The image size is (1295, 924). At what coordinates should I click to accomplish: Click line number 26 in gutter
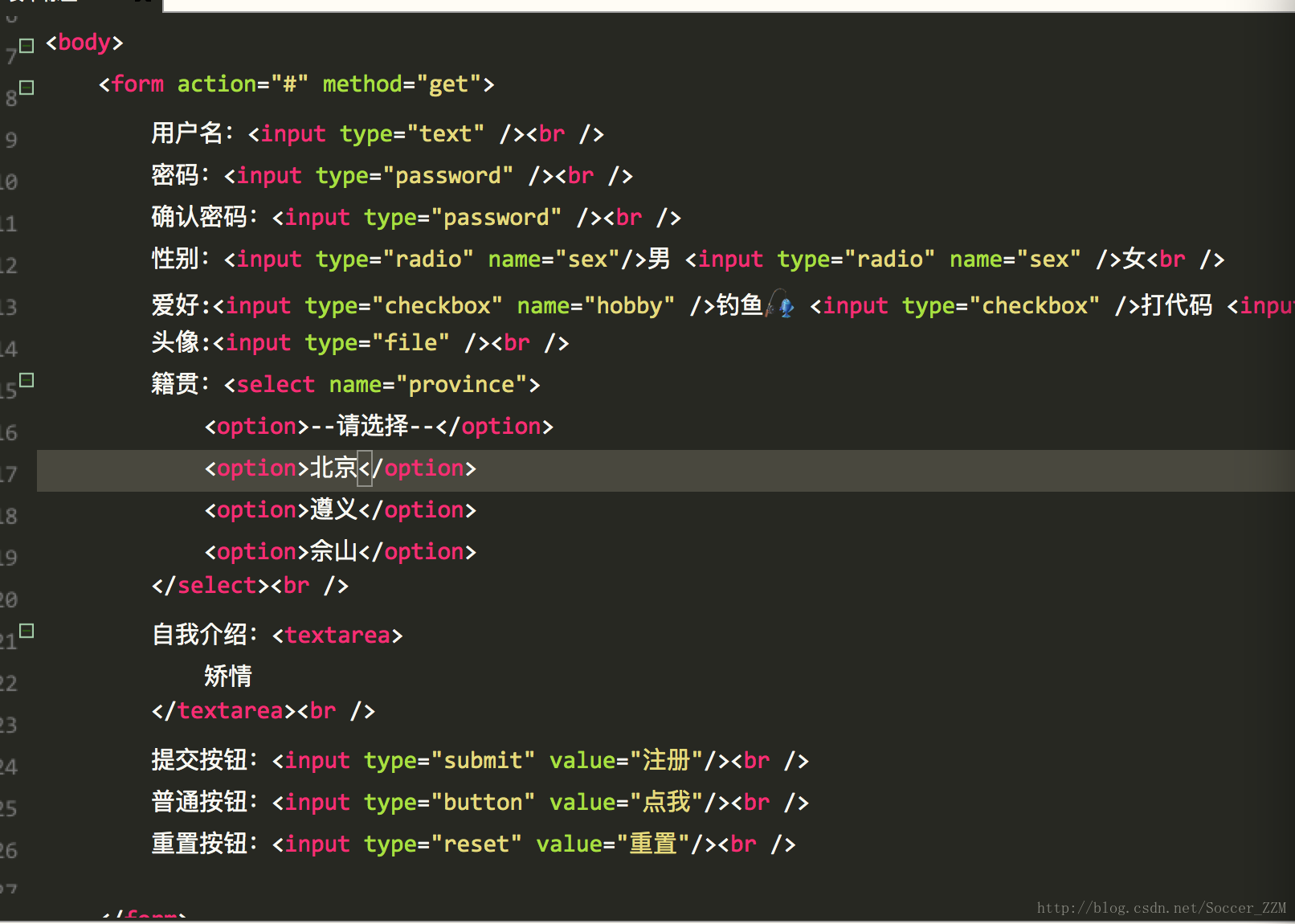pyautogui.click(x=8, y=851)
